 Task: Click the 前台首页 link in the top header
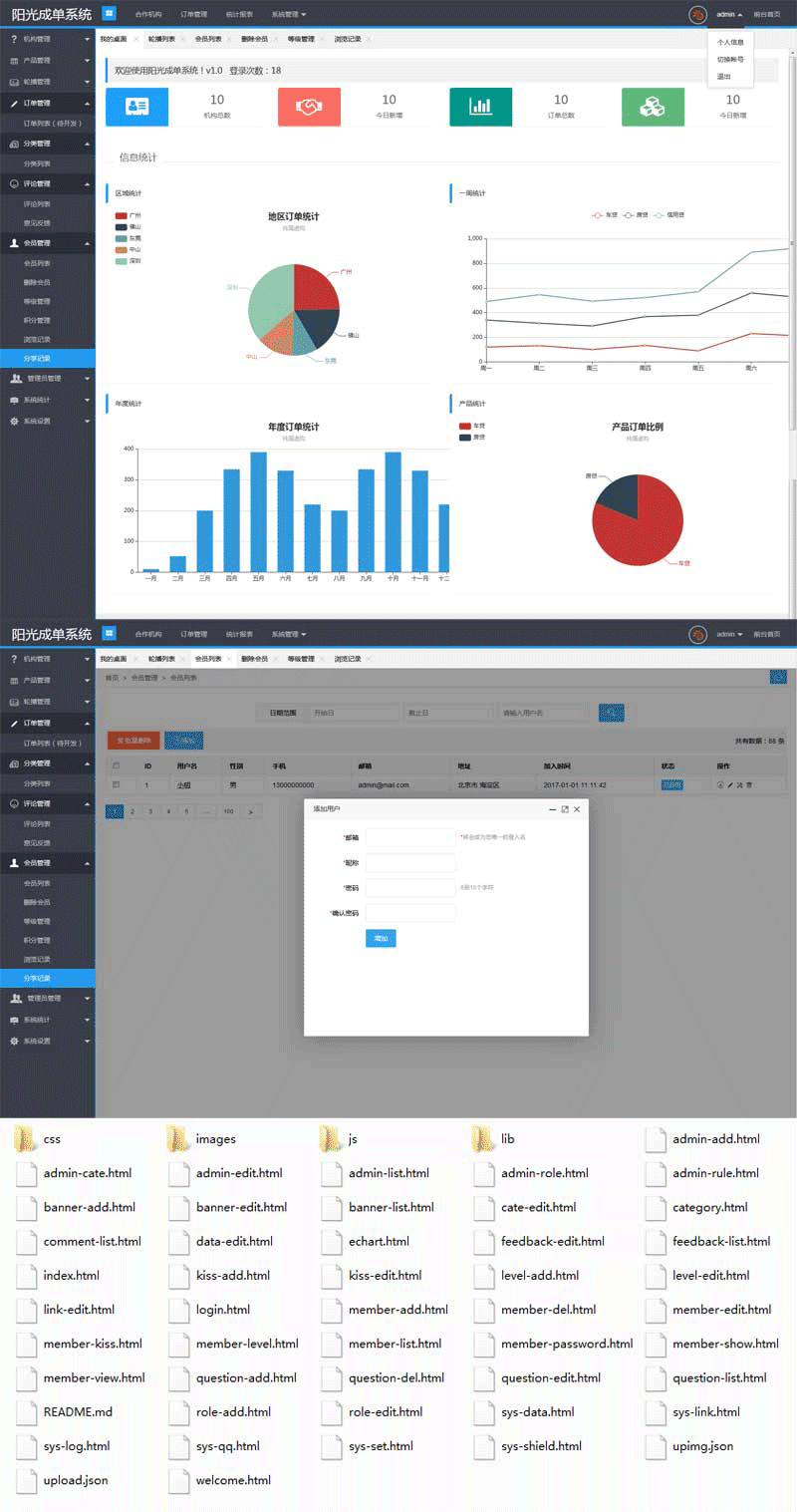[766, 15]
